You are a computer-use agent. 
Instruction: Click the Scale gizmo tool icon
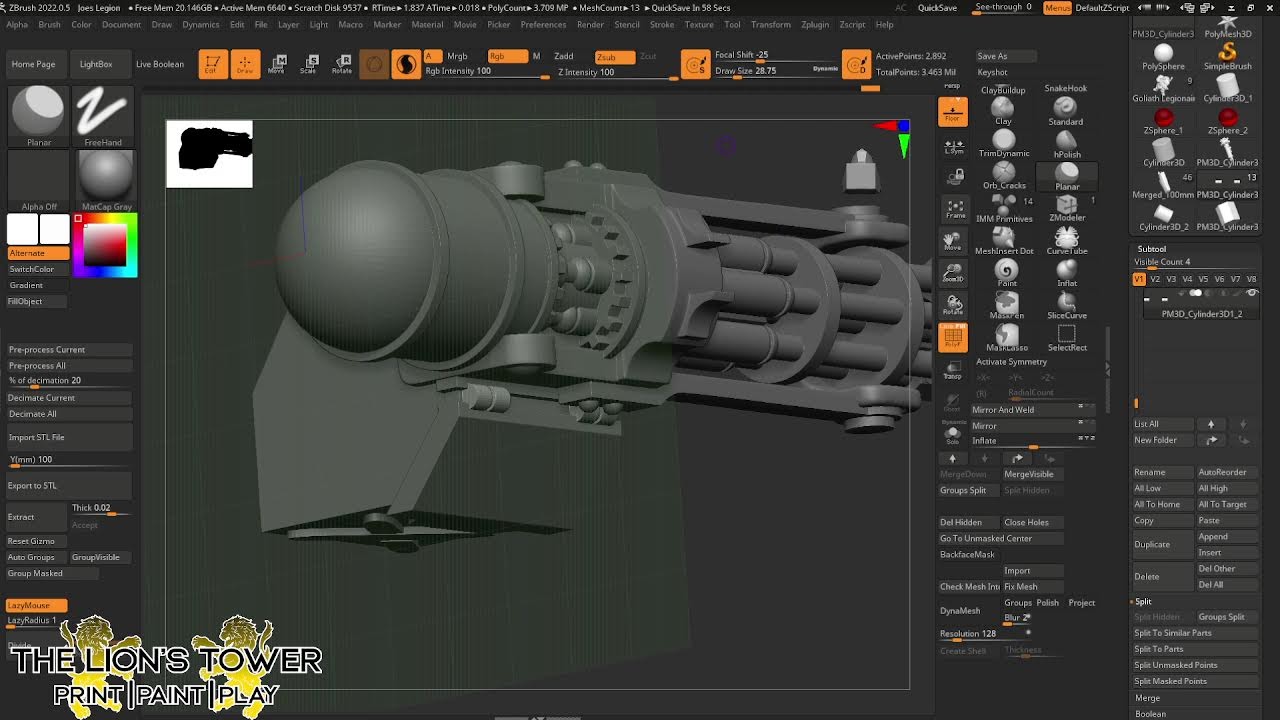pyautogui.click(x=311, y=64)
